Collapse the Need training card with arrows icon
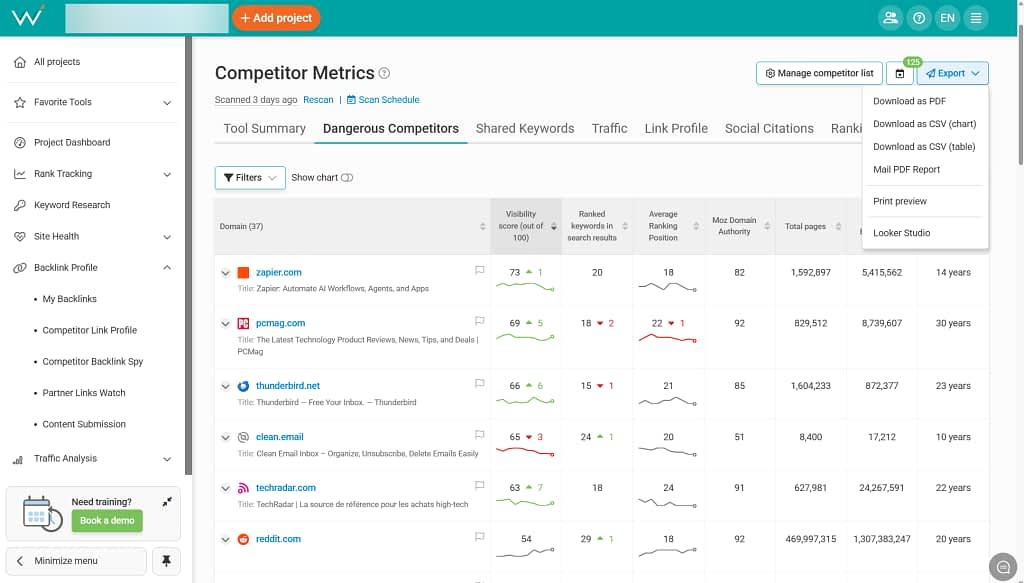 (x=167, y=502)
